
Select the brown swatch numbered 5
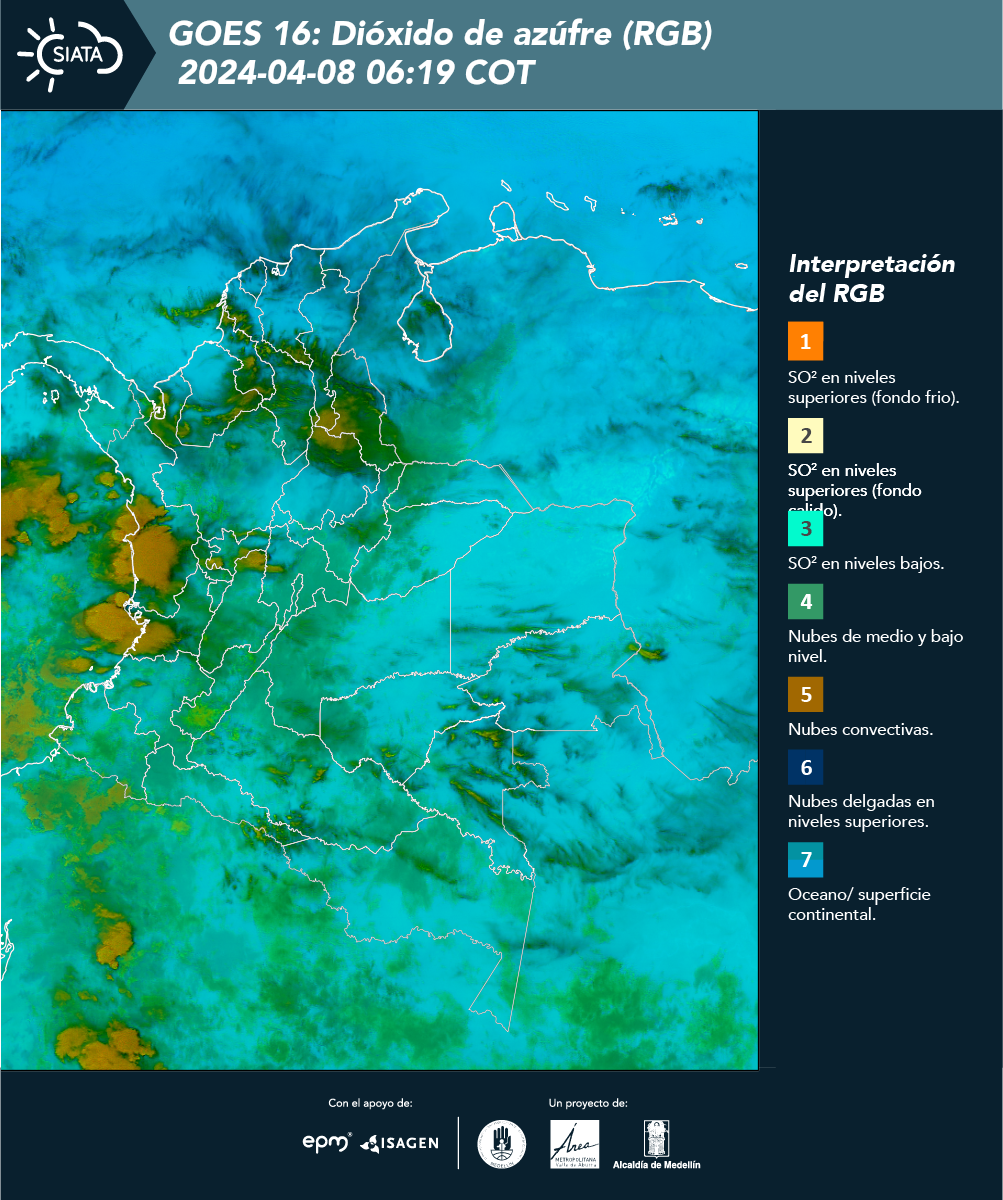click(805, 694)
